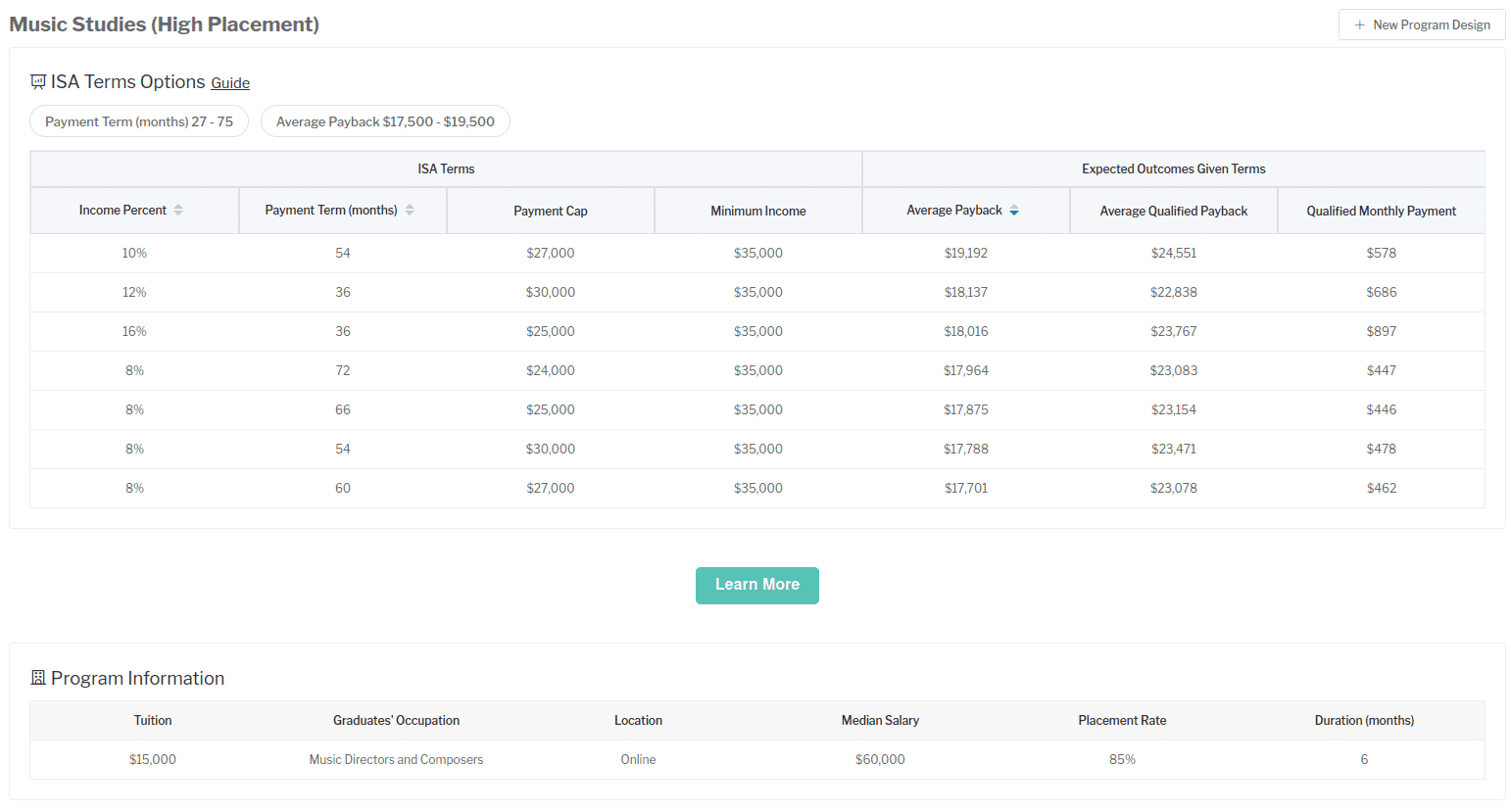
Task: Click qualified payback value $24,551
Action: [x=1174, y=253]
